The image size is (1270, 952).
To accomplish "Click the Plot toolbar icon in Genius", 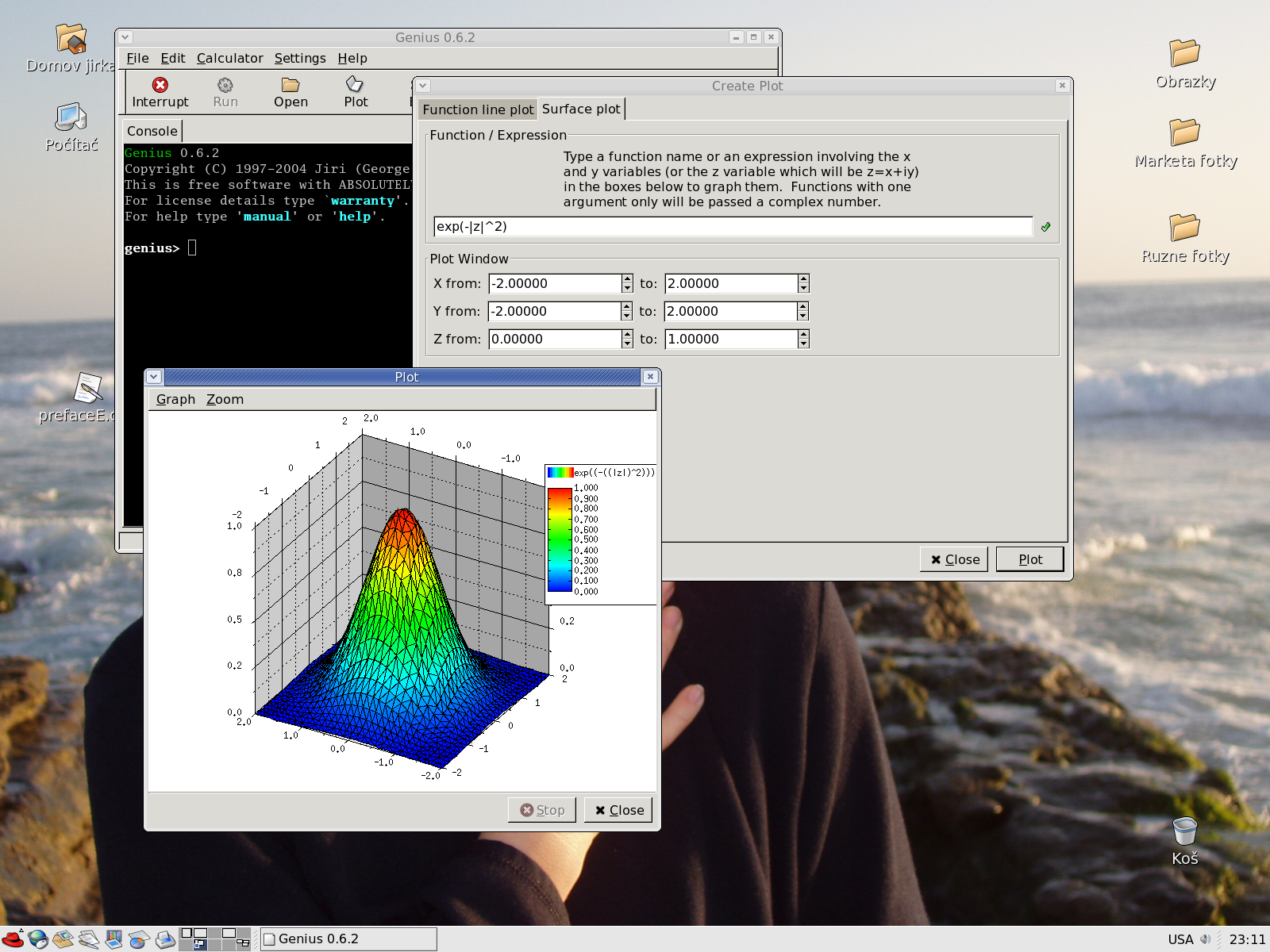I will click(x=355, y=84).
